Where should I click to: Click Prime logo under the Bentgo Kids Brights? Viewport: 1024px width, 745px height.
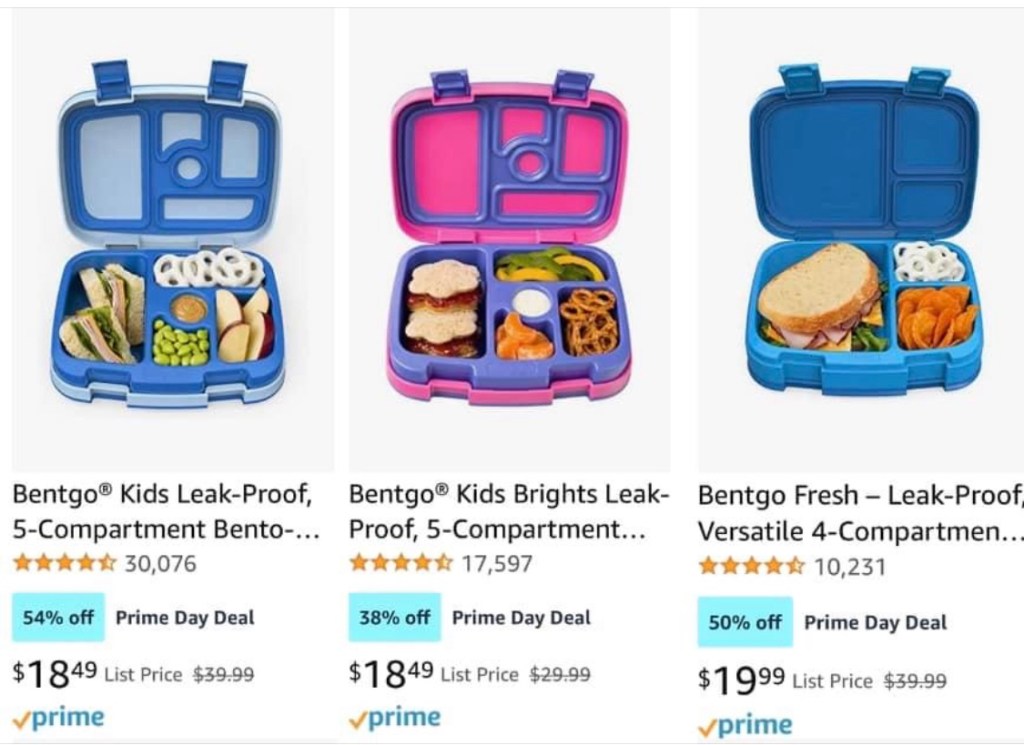coord(395,717)
